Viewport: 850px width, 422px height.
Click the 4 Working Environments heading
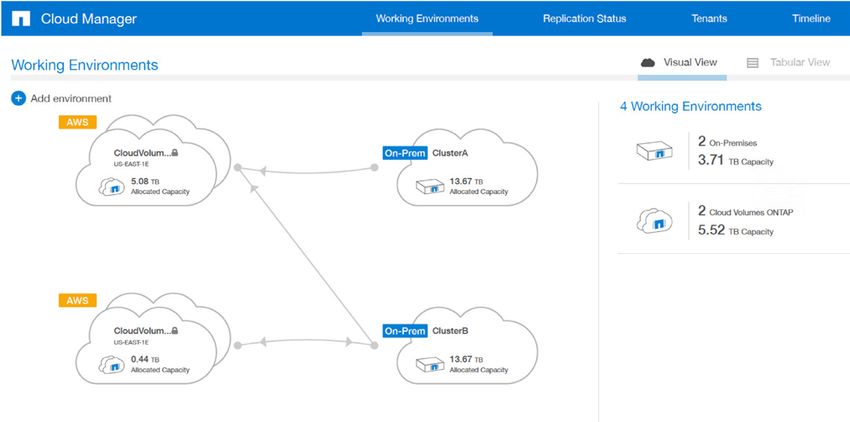click(691, 106)
